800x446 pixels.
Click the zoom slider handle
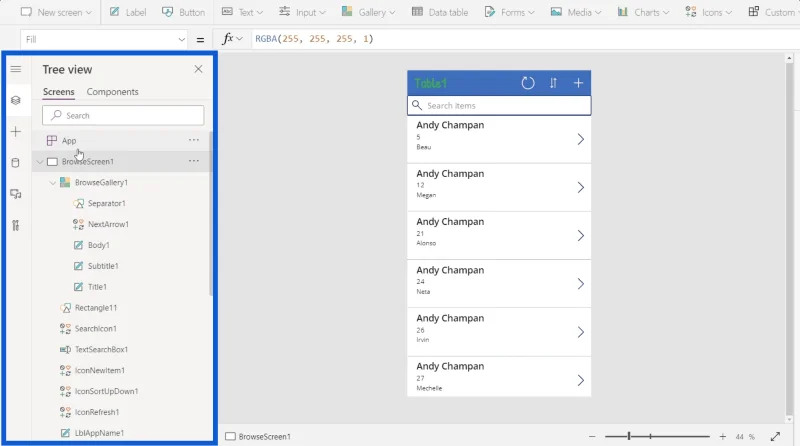click(629, 436)
